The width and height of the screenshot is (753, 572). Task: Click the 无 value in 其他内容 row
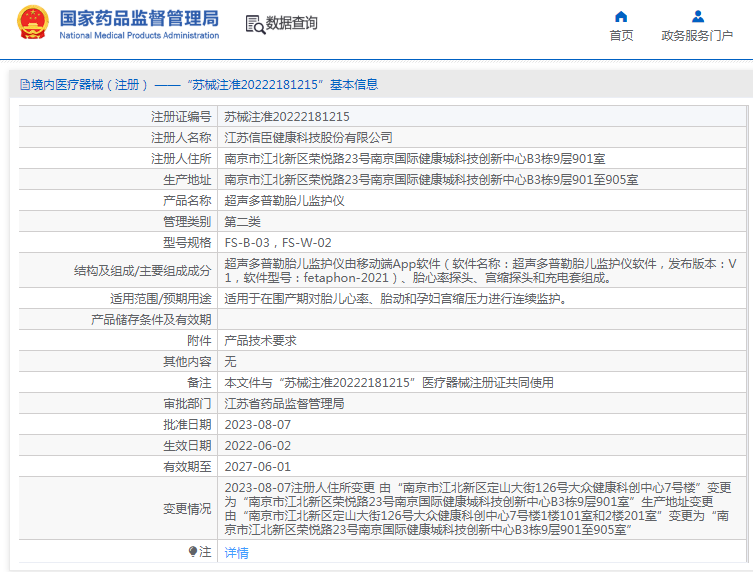(230, 362)
